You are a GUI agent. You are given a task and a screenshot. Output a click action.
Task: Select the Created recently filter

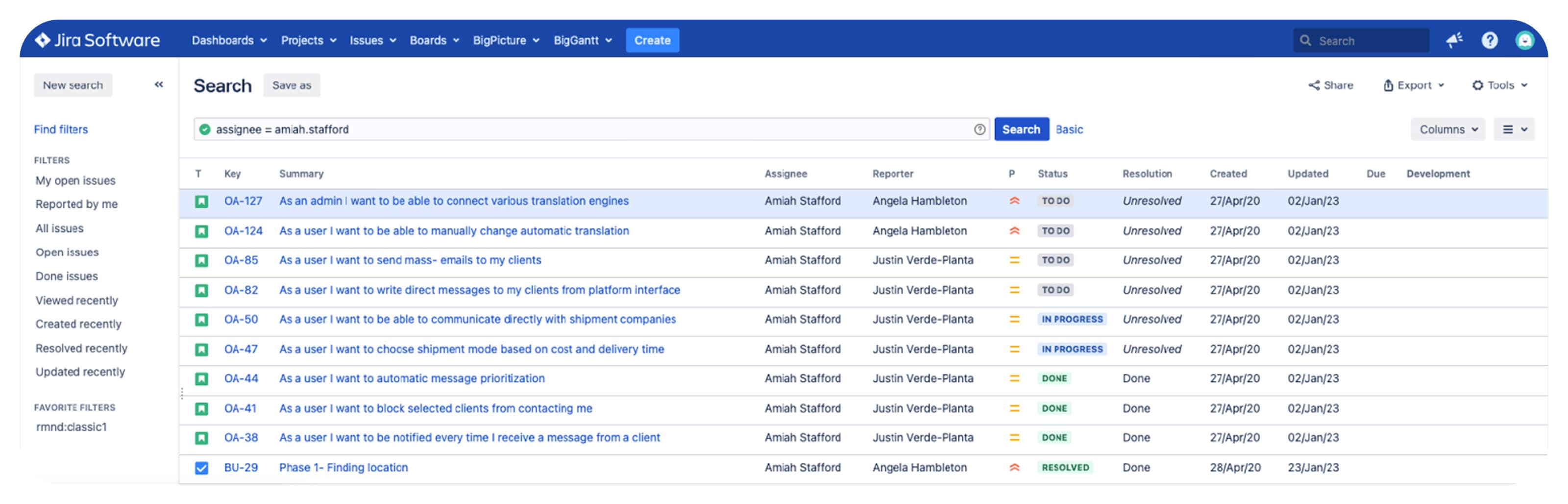[x=78, y=324]
